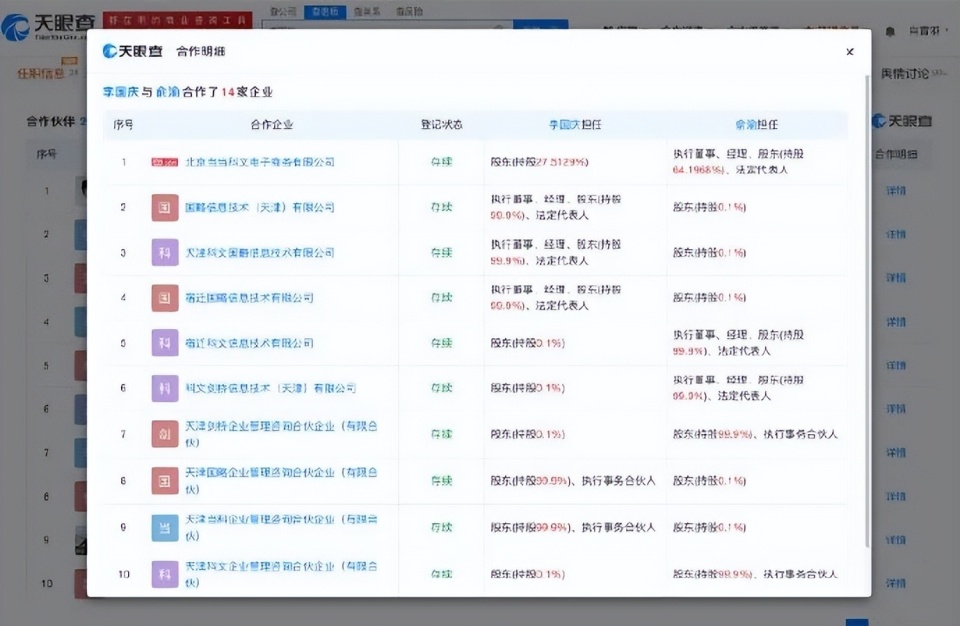Image resolution: width=960 pixels, height=626 pixels.
Task: Click 详情 link in background partner row 5
Action: tap(896, 366)
